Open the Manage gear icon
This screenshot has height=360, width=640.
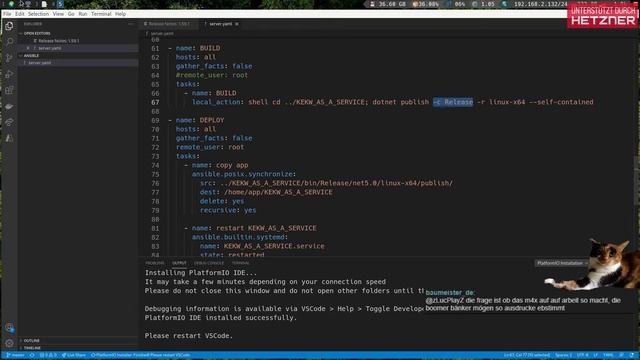tap(9, 343)
